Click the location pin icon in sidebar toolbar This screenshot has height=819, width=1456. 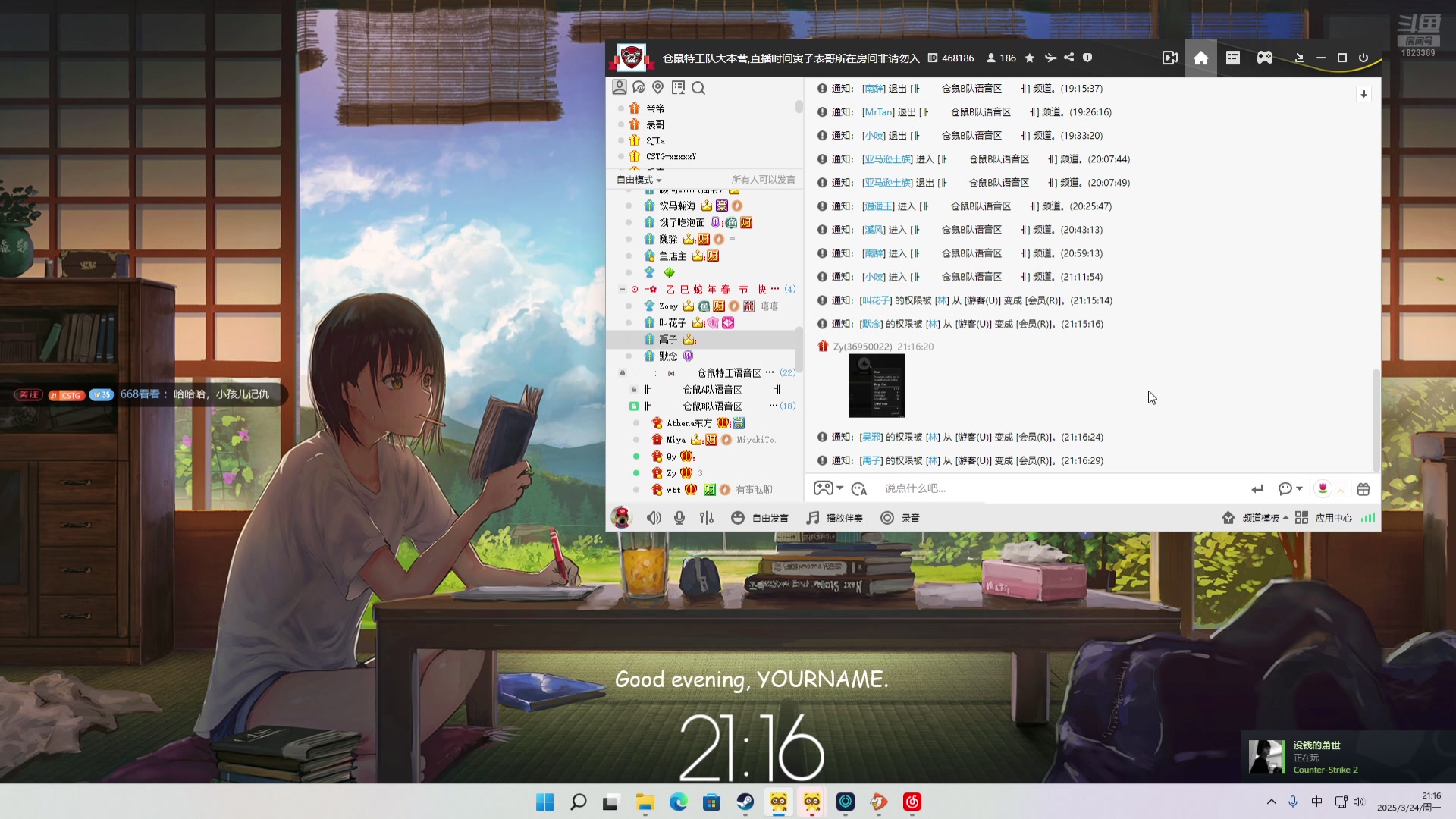tap(658, 87)
